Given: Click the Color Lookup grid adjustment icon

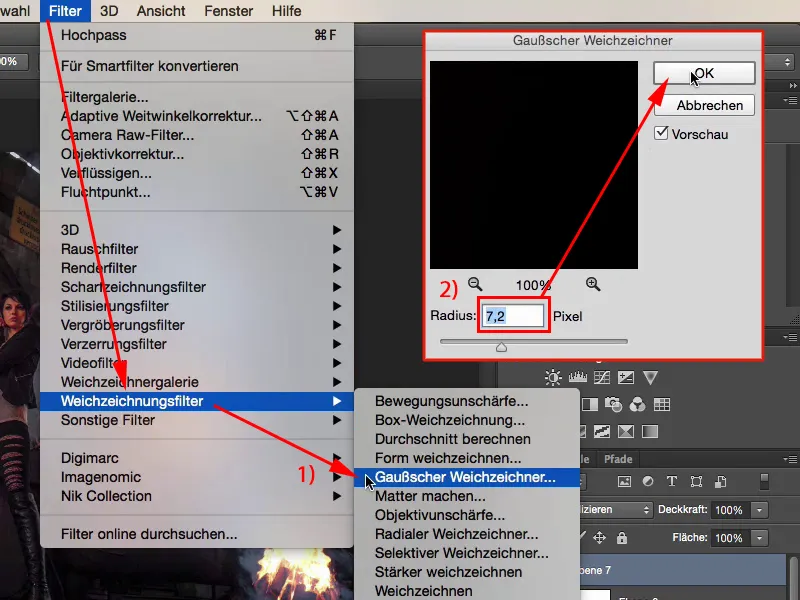Looking at the screenshot, I should [x=662, y=405].
